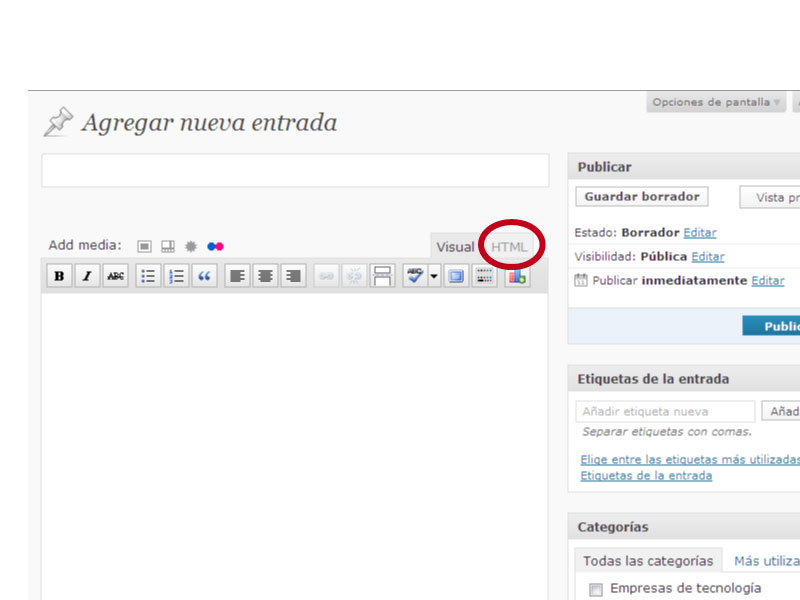
Task: Edit the Visibilidad Pública setting
Action: tap(708, 257)
